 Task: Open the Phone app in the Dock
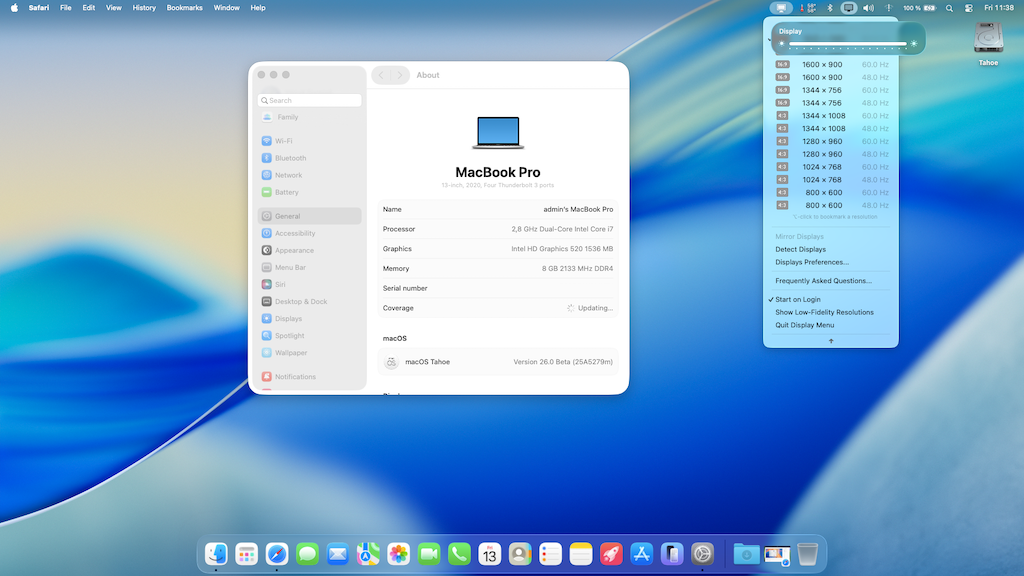pyautogui.click(x=459, y=554)
